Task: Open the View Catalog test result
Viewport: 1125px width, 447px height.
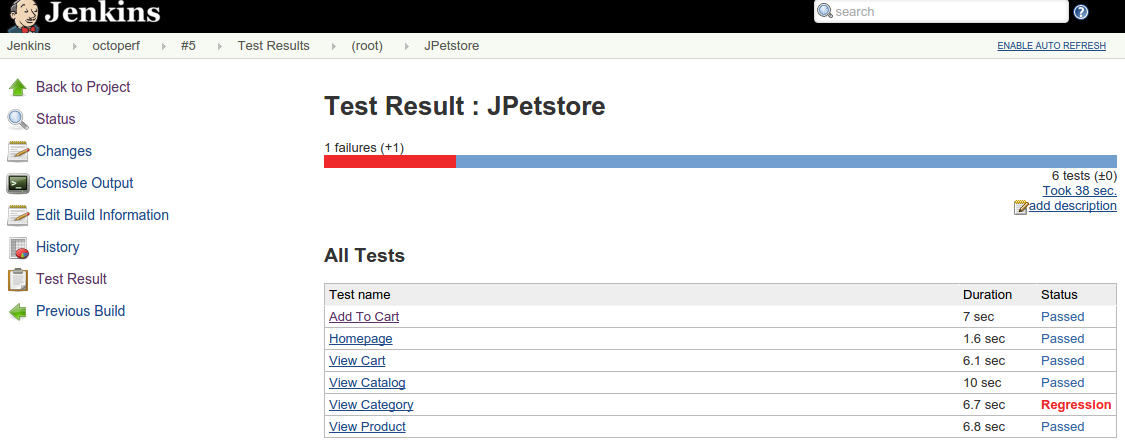Action: click(x=367, y=383)
